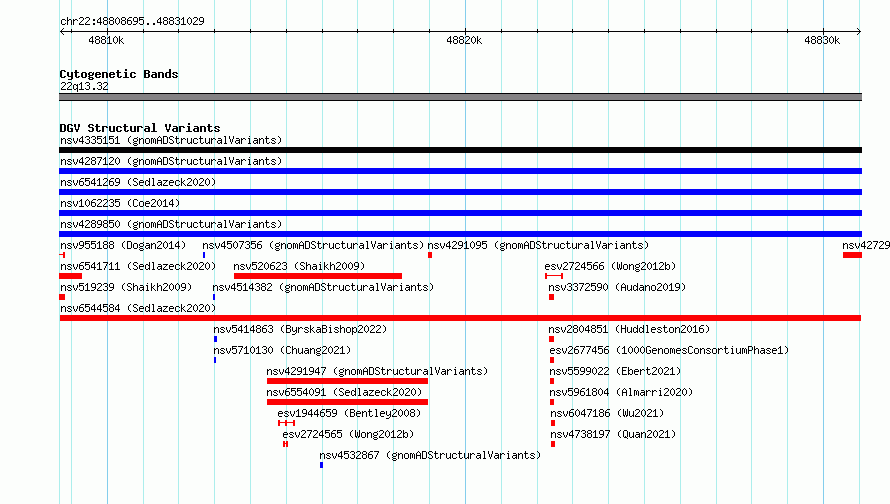Click nsv4291095 gnomADStructuralVariants label
The height and width of the screenshot is (504, 890).
(x=538, y=245)
